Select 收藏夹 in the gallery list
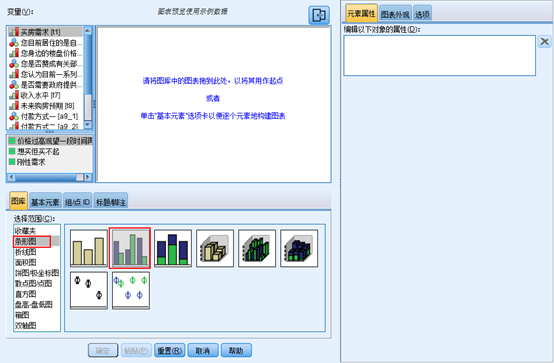Screen dimensions: 554x363 37,231
